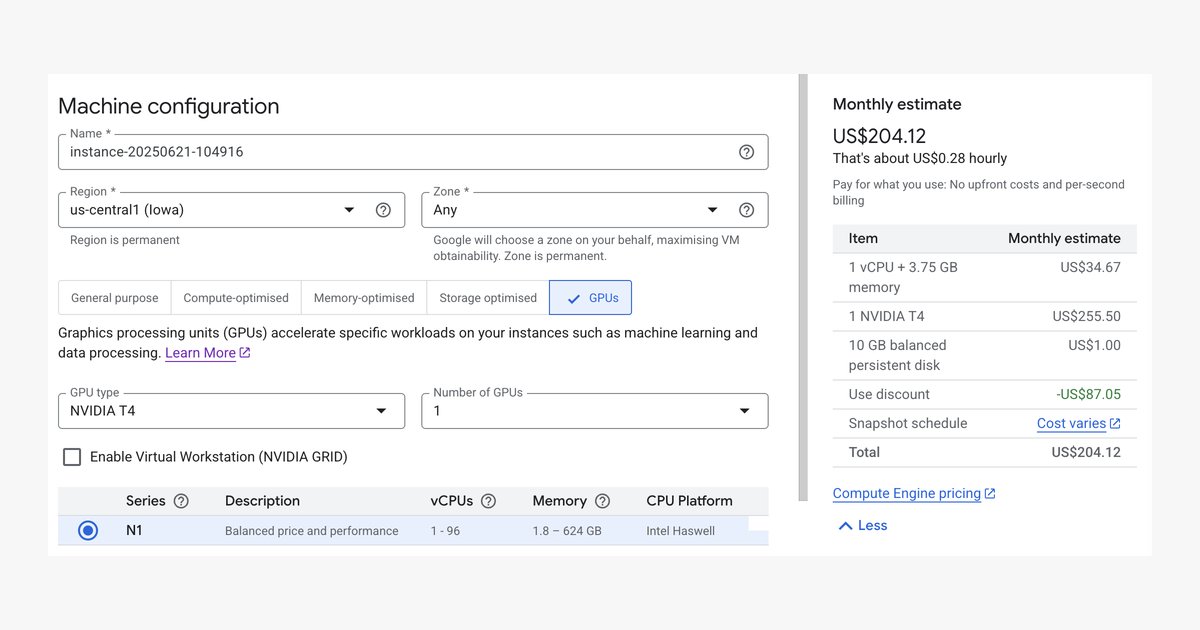Click the '1 NVIDIA T4' estimate row
This screenshot has width=1200, height=630.
[985, 316]
